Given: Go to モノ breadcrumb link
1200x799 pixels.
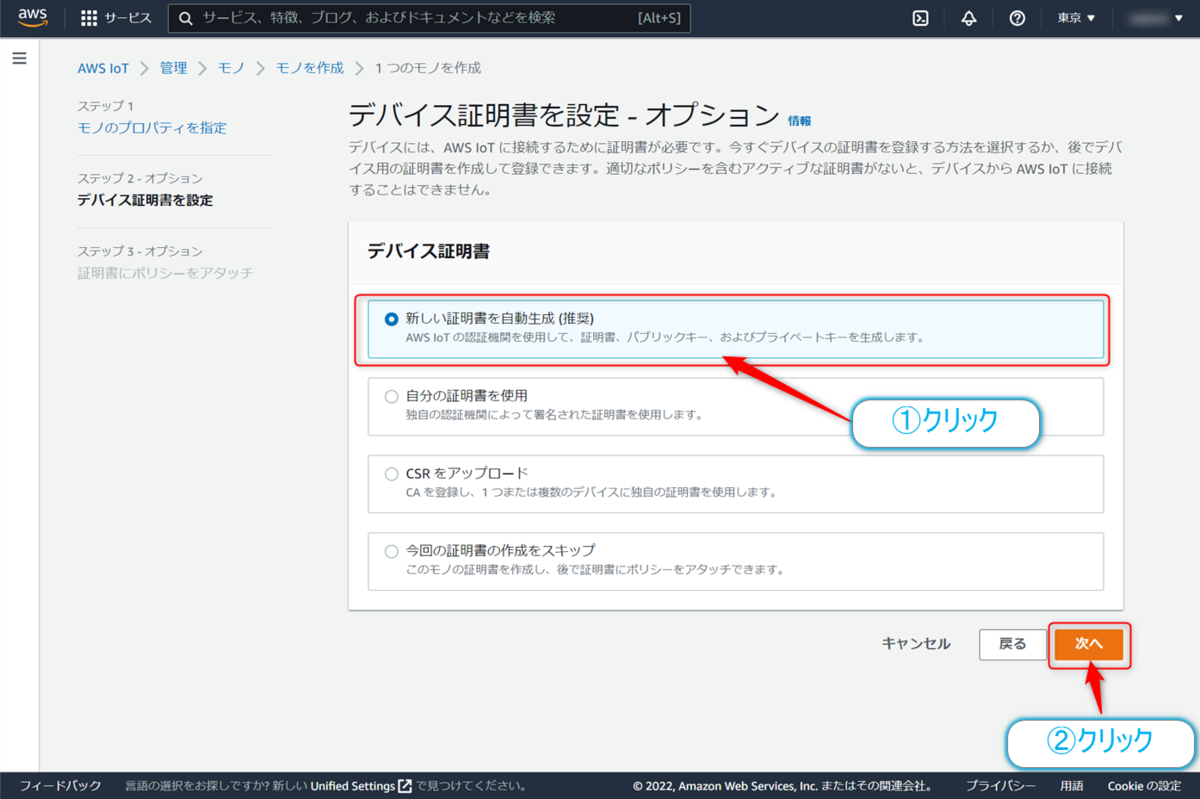Looking at the screenshot, I should pyautogui.click(x=231, y=68).
